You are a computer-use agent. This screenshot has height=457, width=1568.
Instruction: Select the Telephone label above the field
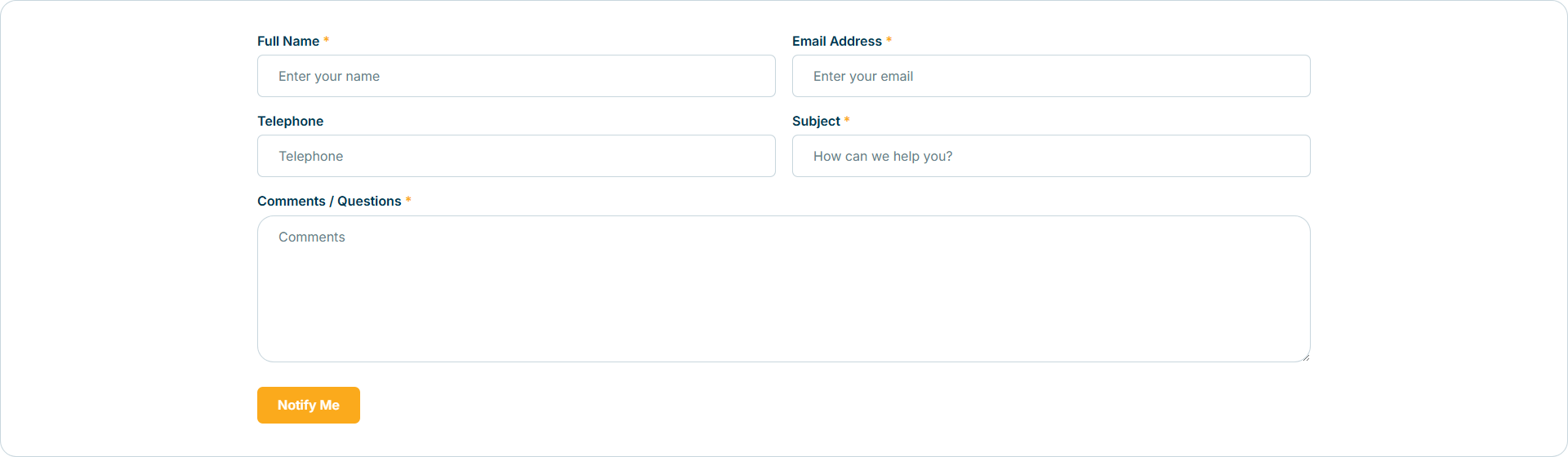tap(290, 121)
